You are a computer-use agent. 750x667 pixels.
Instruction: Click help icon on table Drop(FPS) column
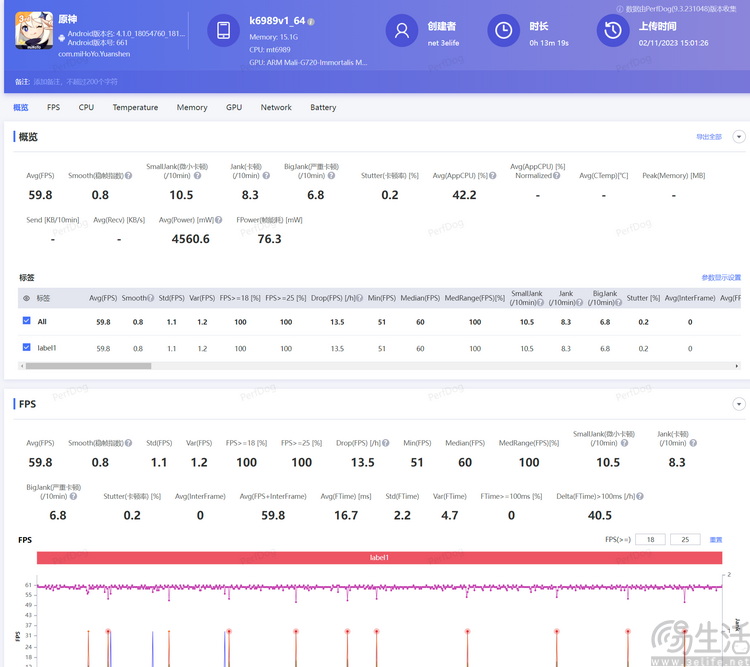(x=359, y=298)
